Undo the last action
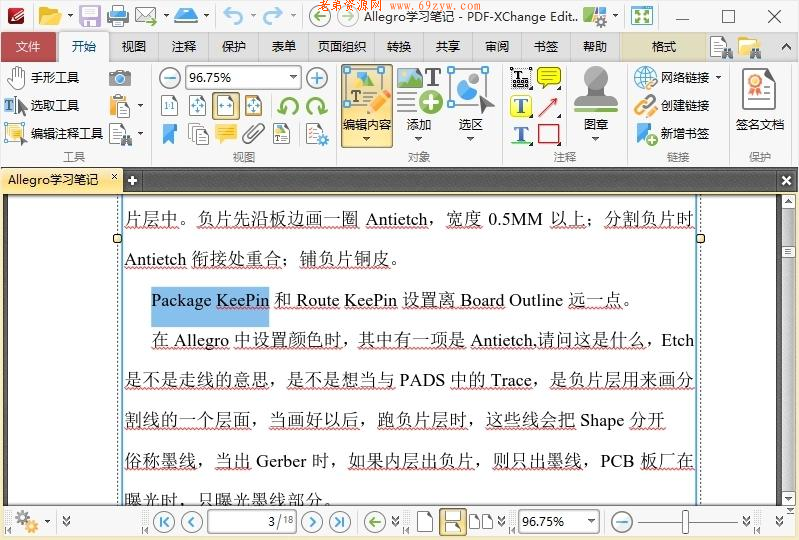This screenshot has height=540, width=799. (x=233, y=16)
